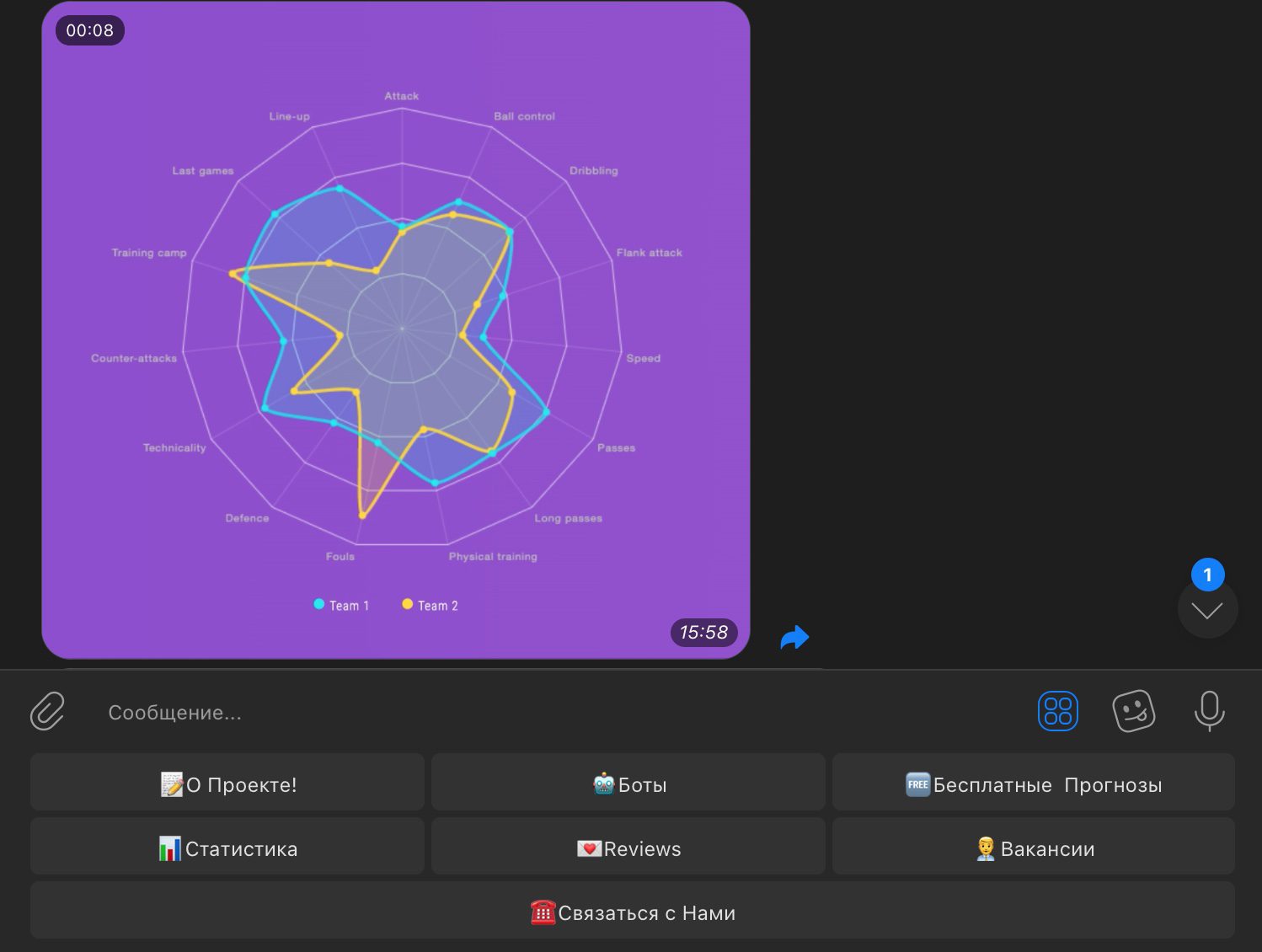Select the Бесплатные Прогнозы button

(x=1033, y=784)
